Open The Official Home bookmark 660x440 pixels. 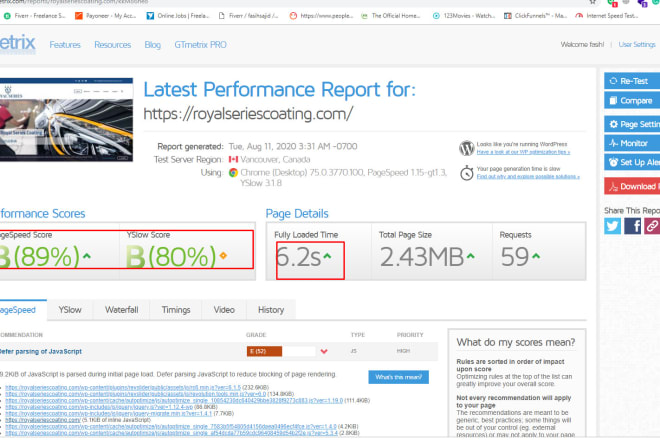(x=391, y=16)
